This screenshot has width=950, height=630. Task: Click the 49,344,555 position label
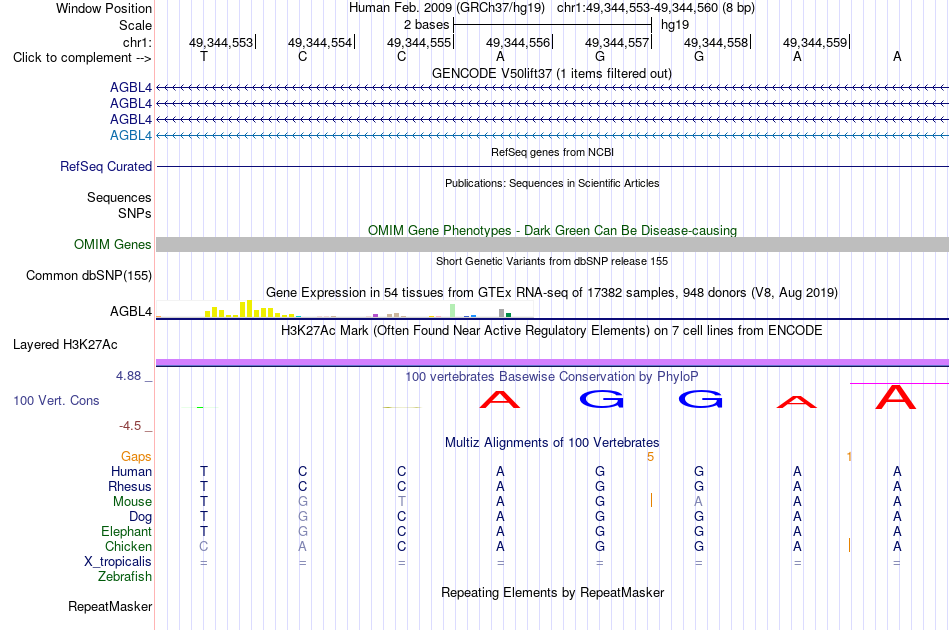pyautogui.click(x=419, y=42)
